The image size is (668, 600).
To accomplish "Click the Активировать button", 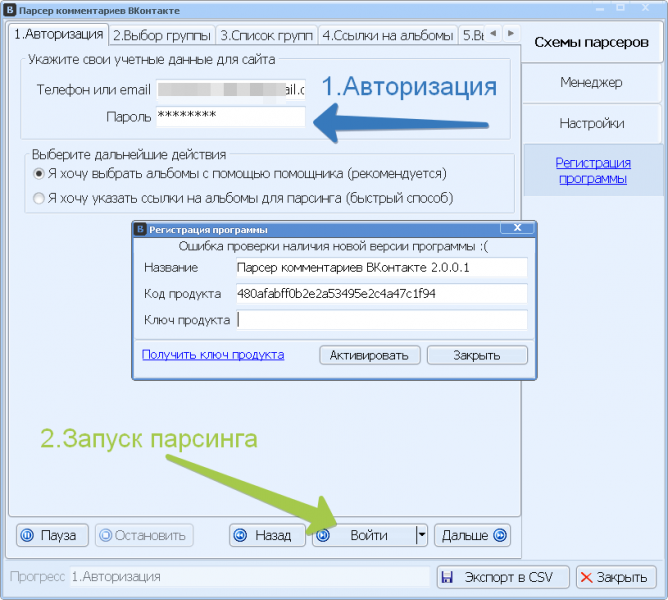I will click(x=369, y=355).
